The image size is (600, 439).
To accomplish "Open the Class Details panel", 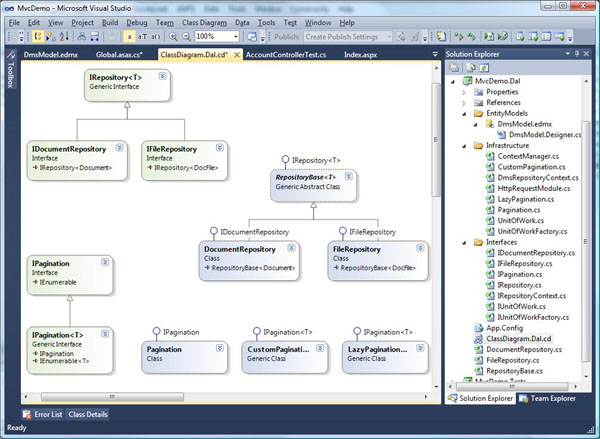I will tap(88, 414).
